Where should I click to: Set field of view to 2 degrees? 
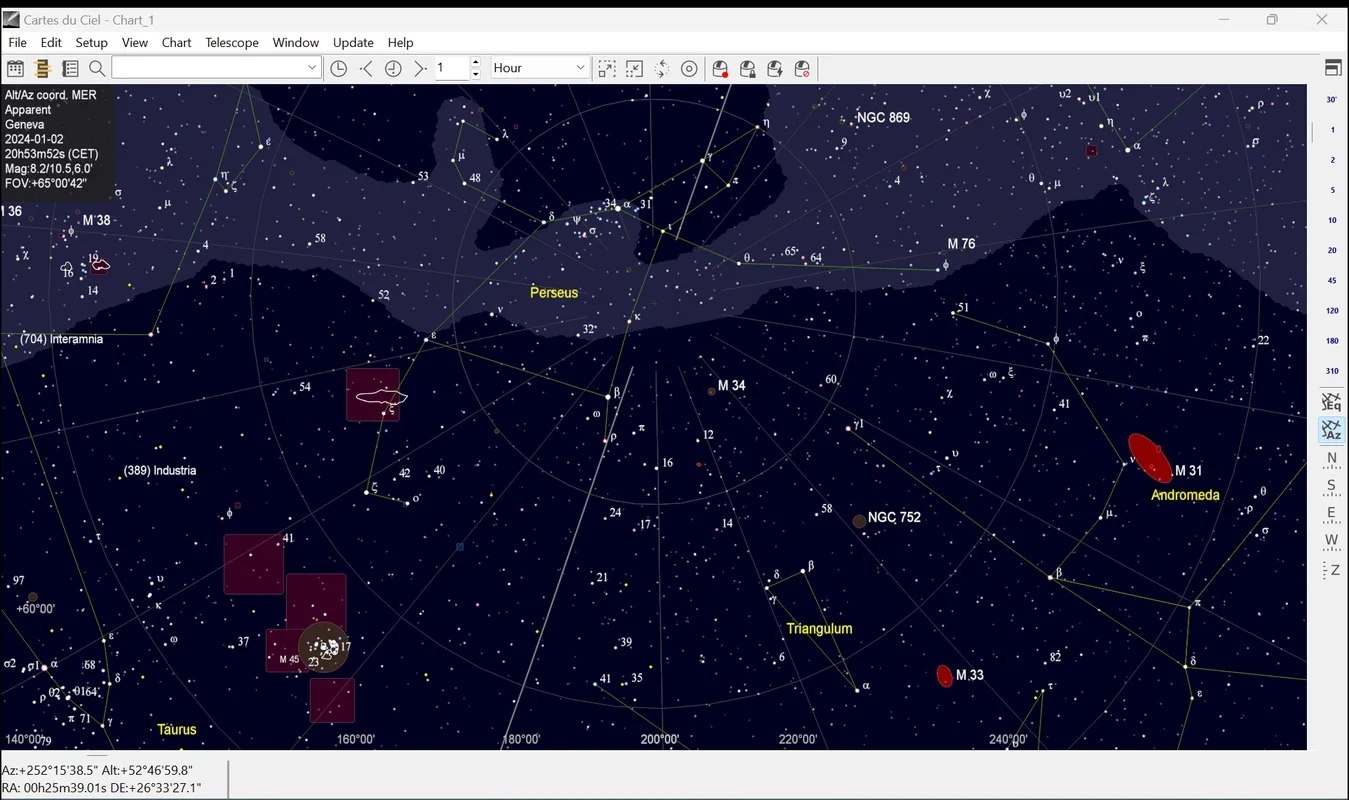tap(1332, 160)
